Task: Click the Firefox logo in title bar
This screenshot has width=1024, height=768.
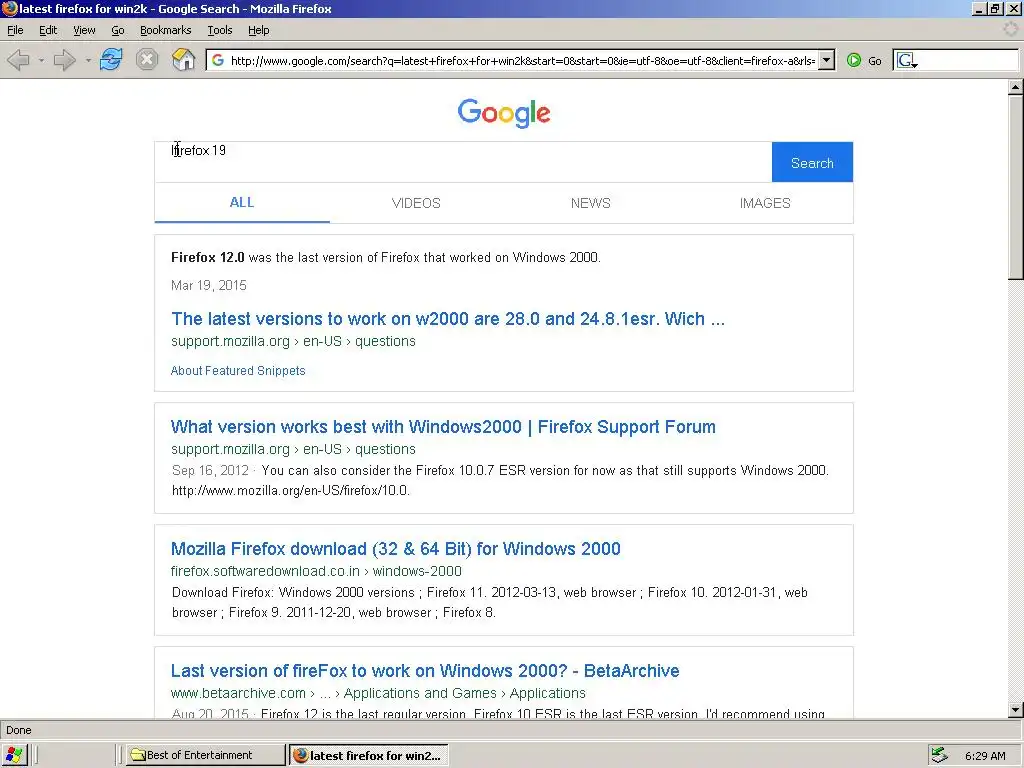Action: tap(9, 8)
